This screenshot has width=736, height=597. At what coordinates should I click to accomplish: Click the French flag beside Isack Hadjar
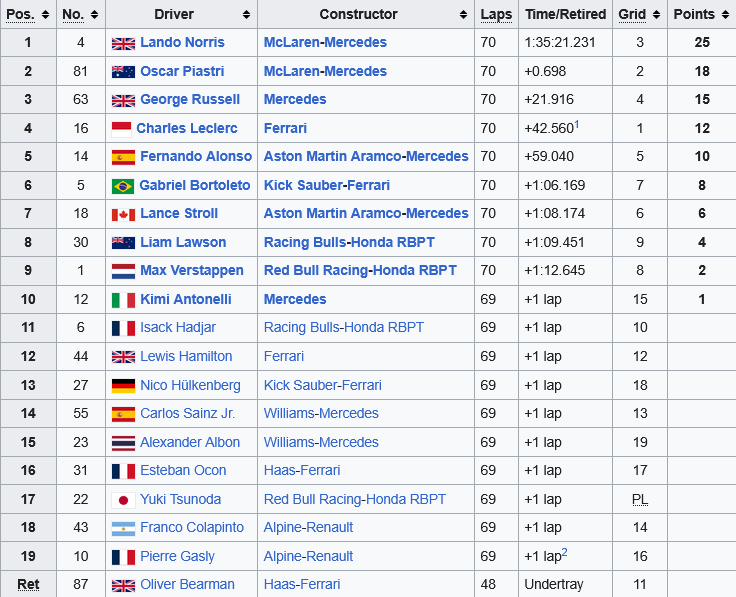click(x=123, y=328)
